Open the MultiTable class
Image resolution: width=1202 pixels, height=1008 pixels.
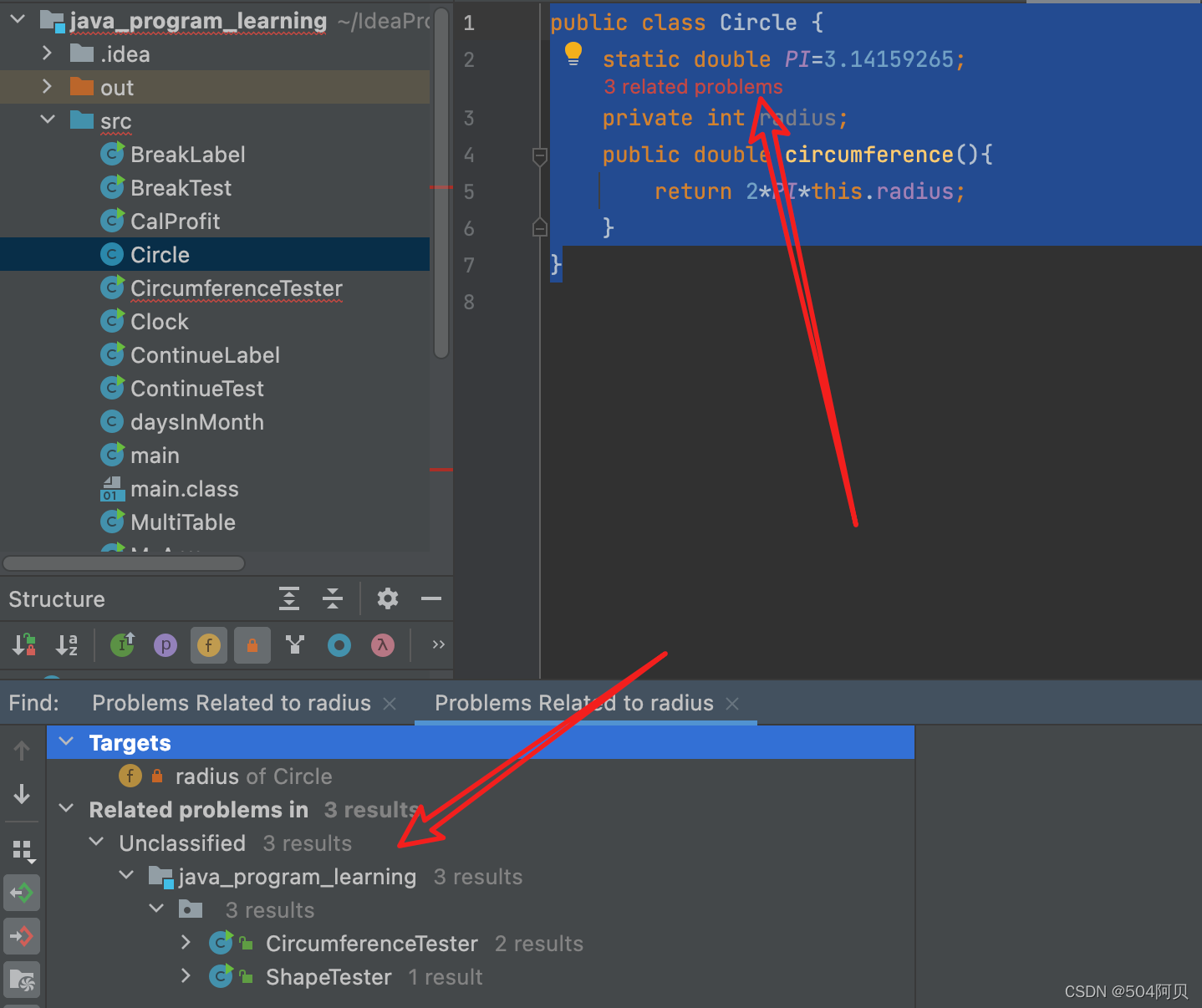183,522
